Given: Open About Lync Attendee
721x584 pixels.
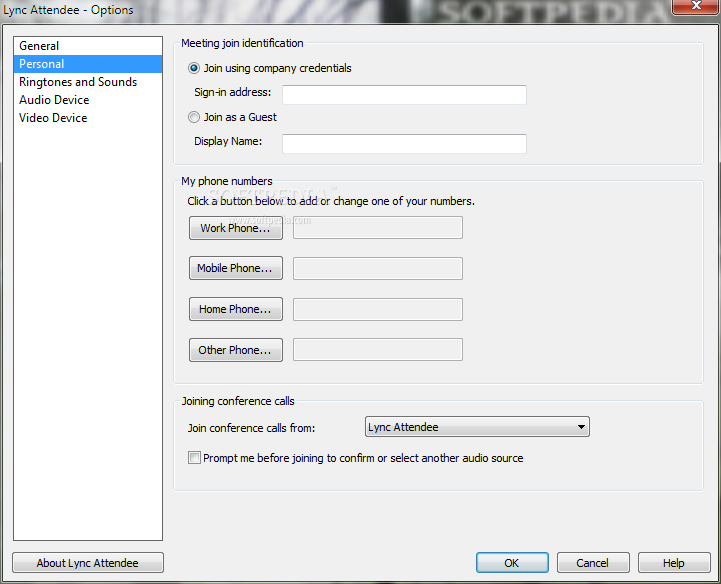Looking at the screenshot, I should click(x=88, y=563).
